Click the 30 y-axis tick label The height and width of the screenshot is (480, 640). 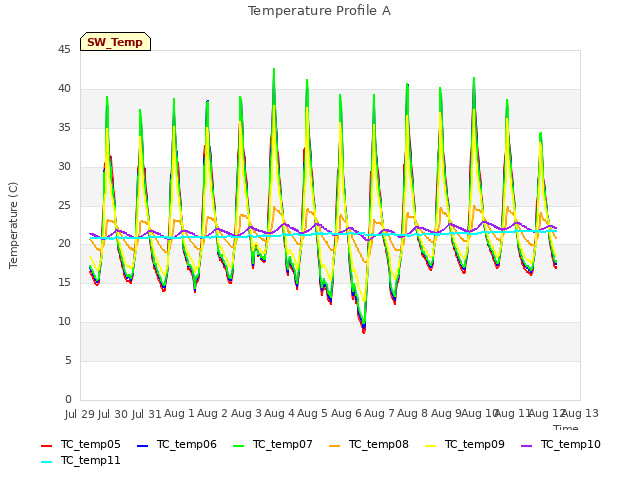click(x=64, y=167)
